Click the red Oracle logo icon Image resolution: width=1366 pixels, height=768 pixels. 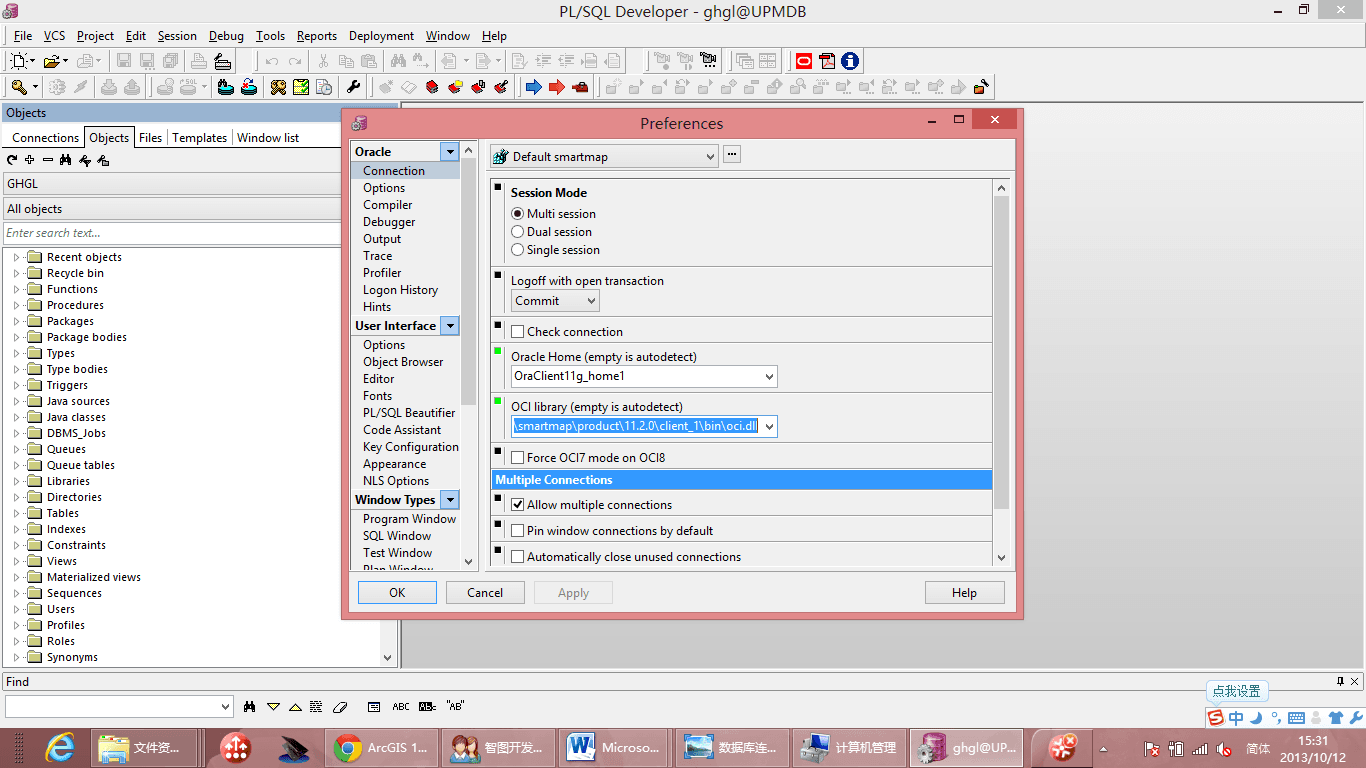tap(804, 61)
